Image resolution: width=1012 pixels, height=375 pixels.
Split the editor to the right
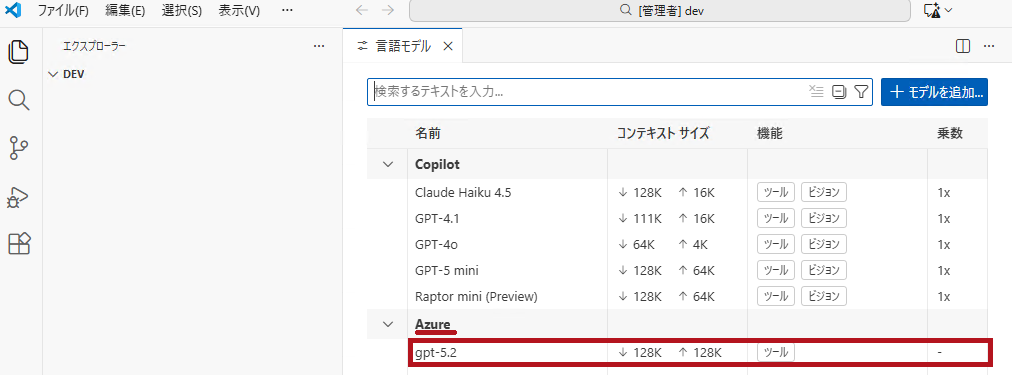[963, 46]
